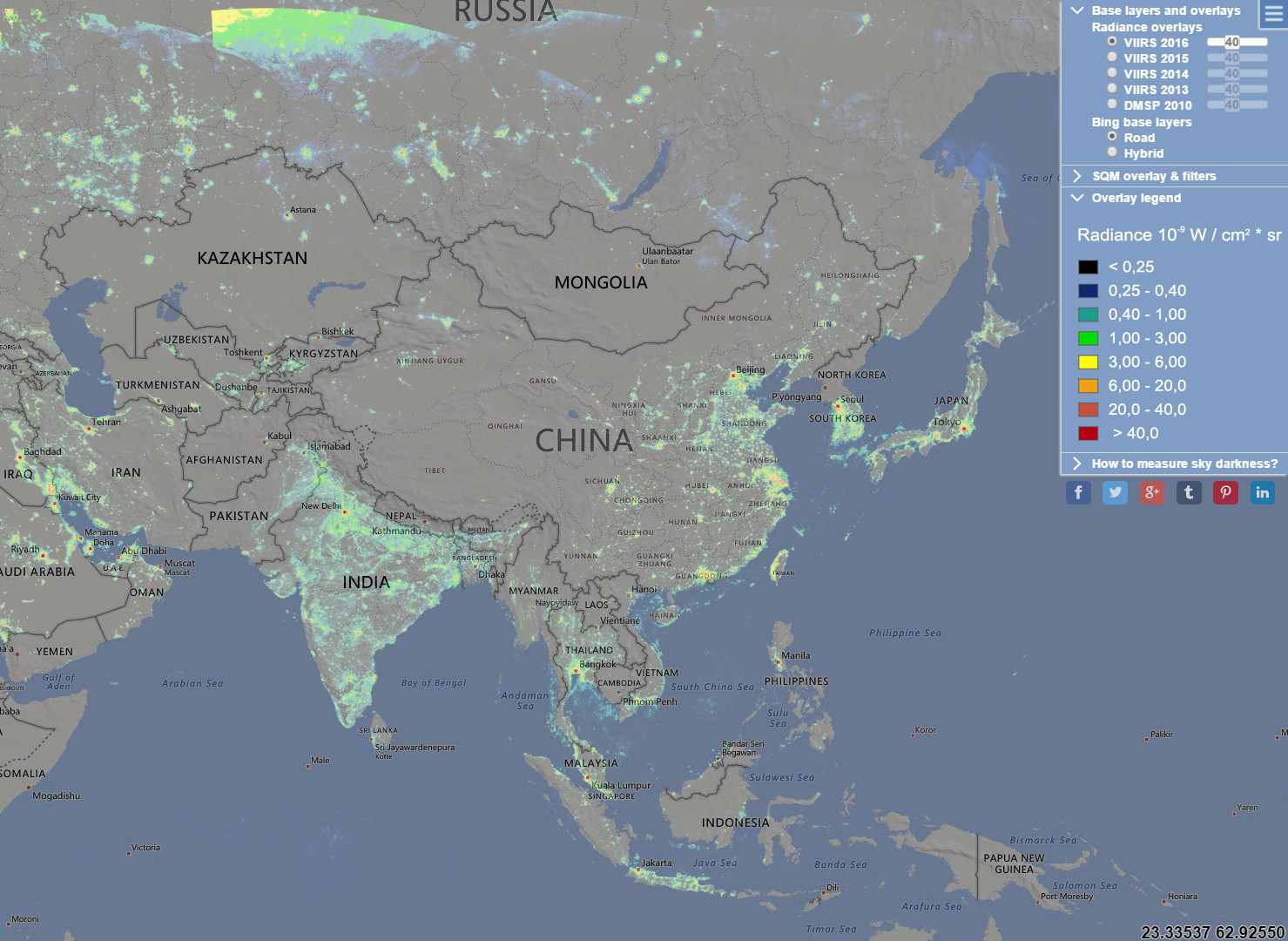Select the VIIRS 2013 radiance overlay
The height and width of the screenshot is (941, 1288).
[1112, 88]
